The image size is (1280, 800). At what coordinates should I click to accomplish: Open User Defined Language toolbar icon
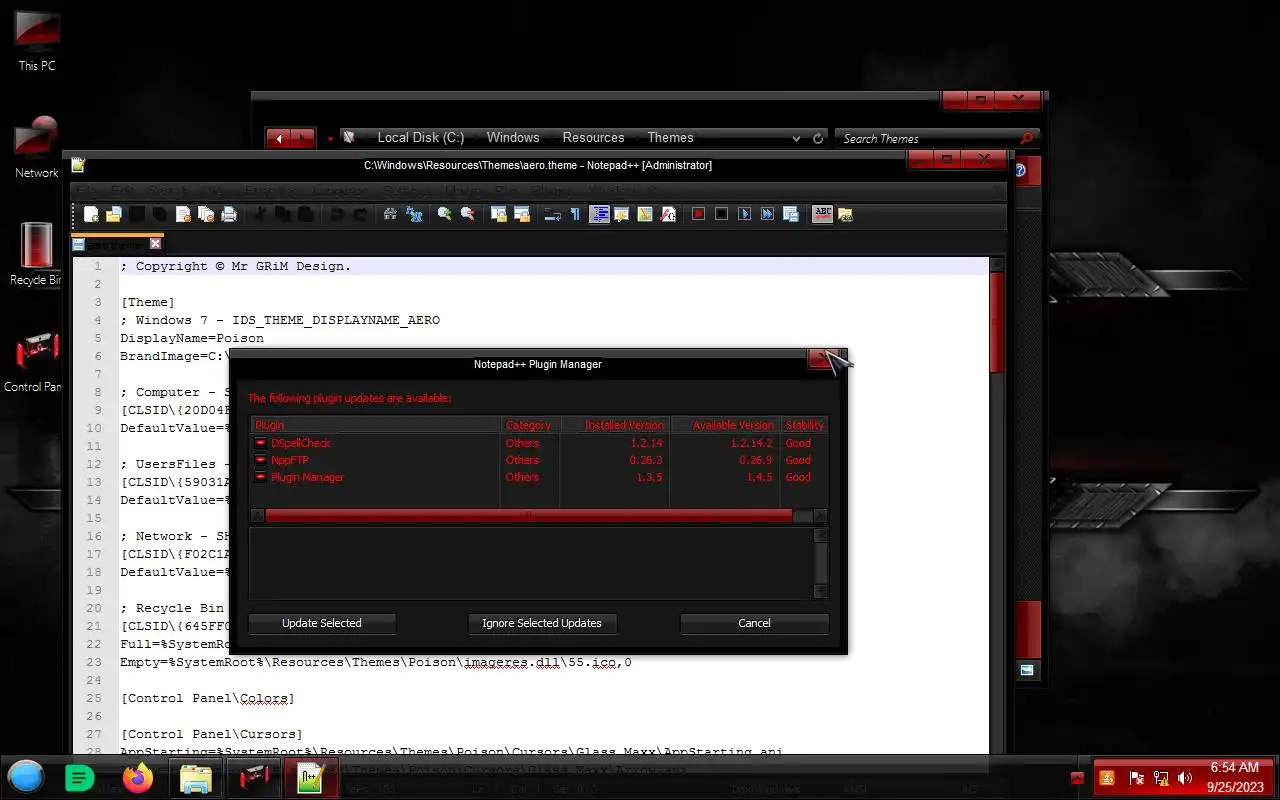(x=621, y=214)
